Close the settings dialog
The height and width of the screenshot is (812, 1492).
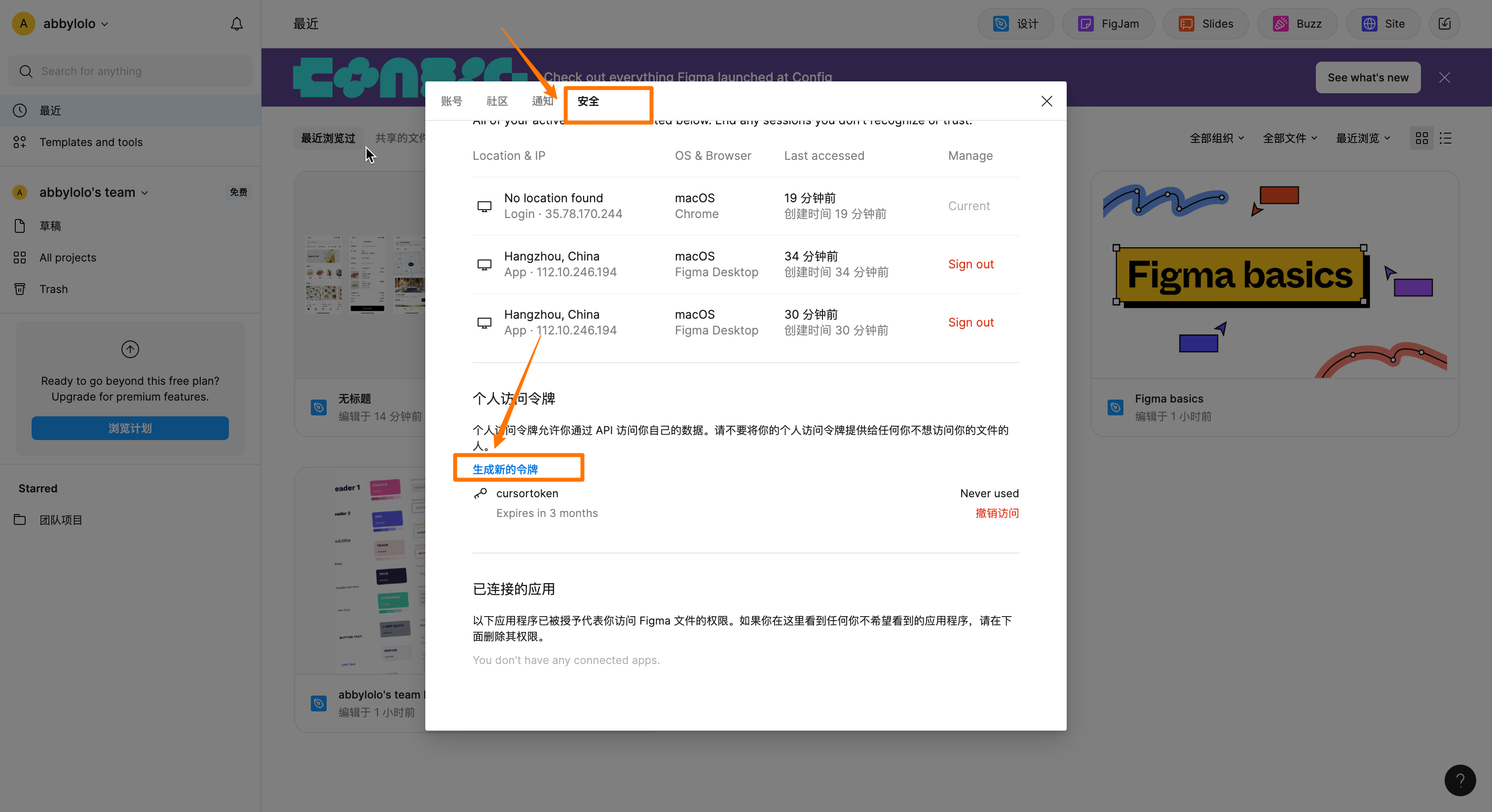(x=1046, y=101)
